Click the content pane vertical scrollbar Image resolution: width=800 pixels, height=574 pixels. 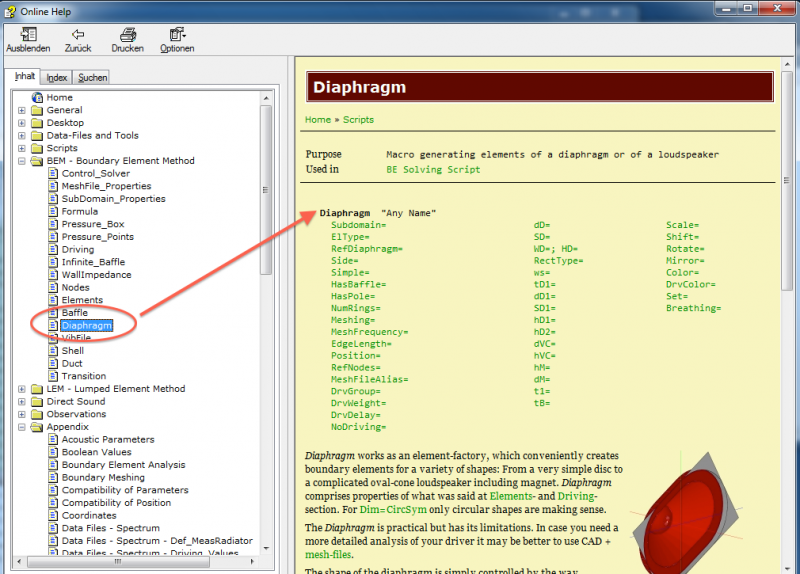click(791, 300)
